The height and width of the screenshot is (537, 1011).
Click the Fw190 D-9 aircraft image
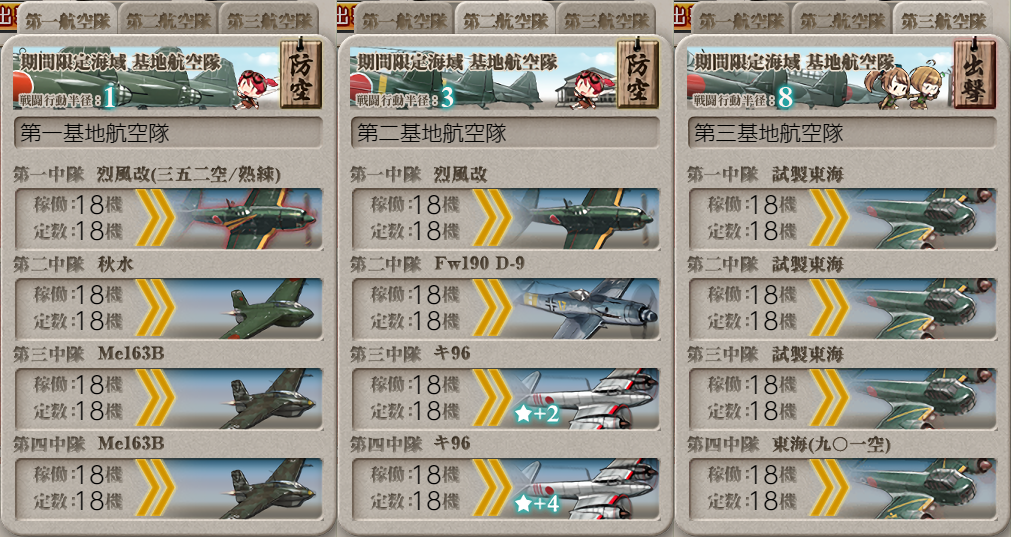point(587,308)
